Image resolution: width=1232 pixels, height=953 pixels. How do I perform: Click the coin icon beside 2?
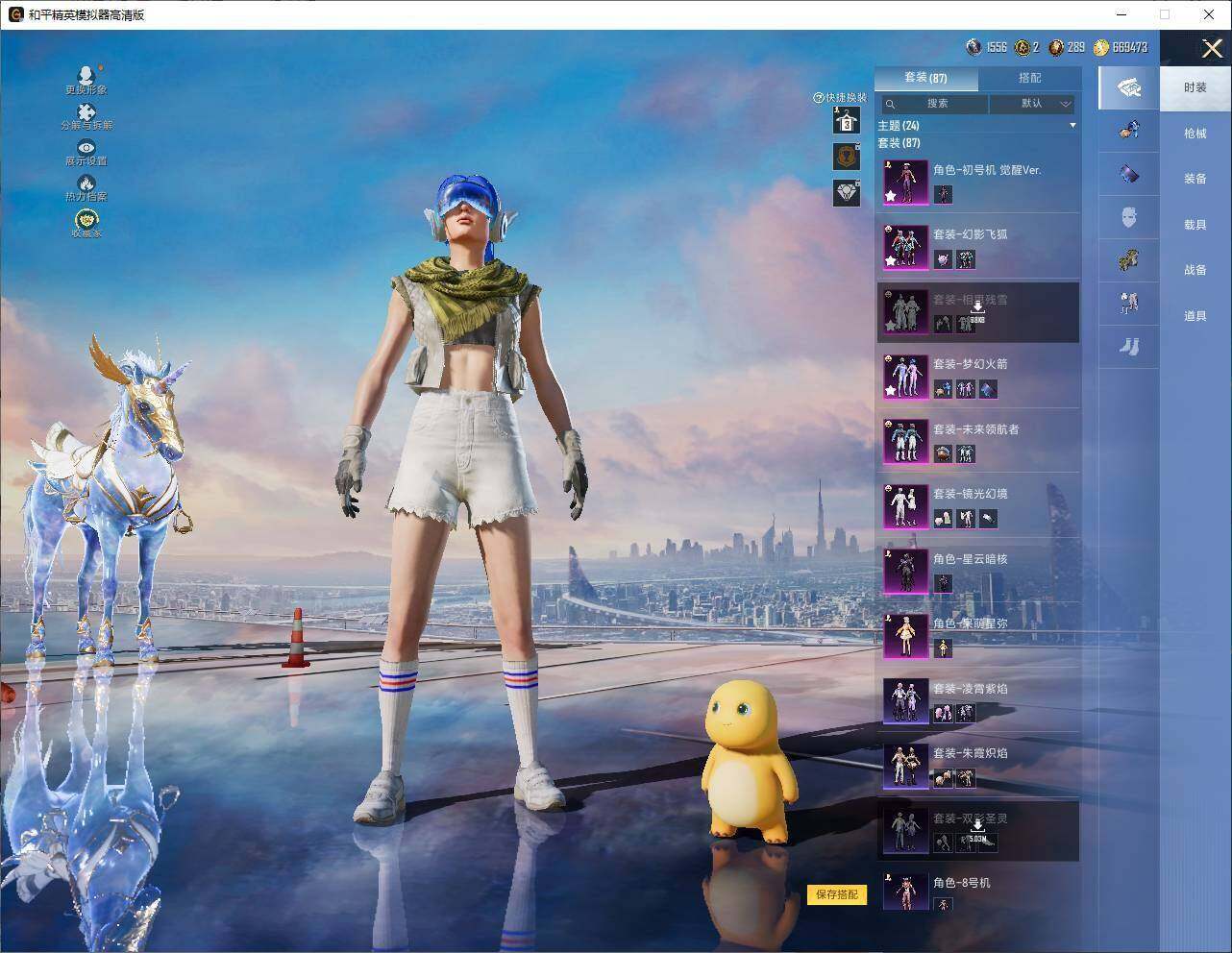coord(1023,47)
